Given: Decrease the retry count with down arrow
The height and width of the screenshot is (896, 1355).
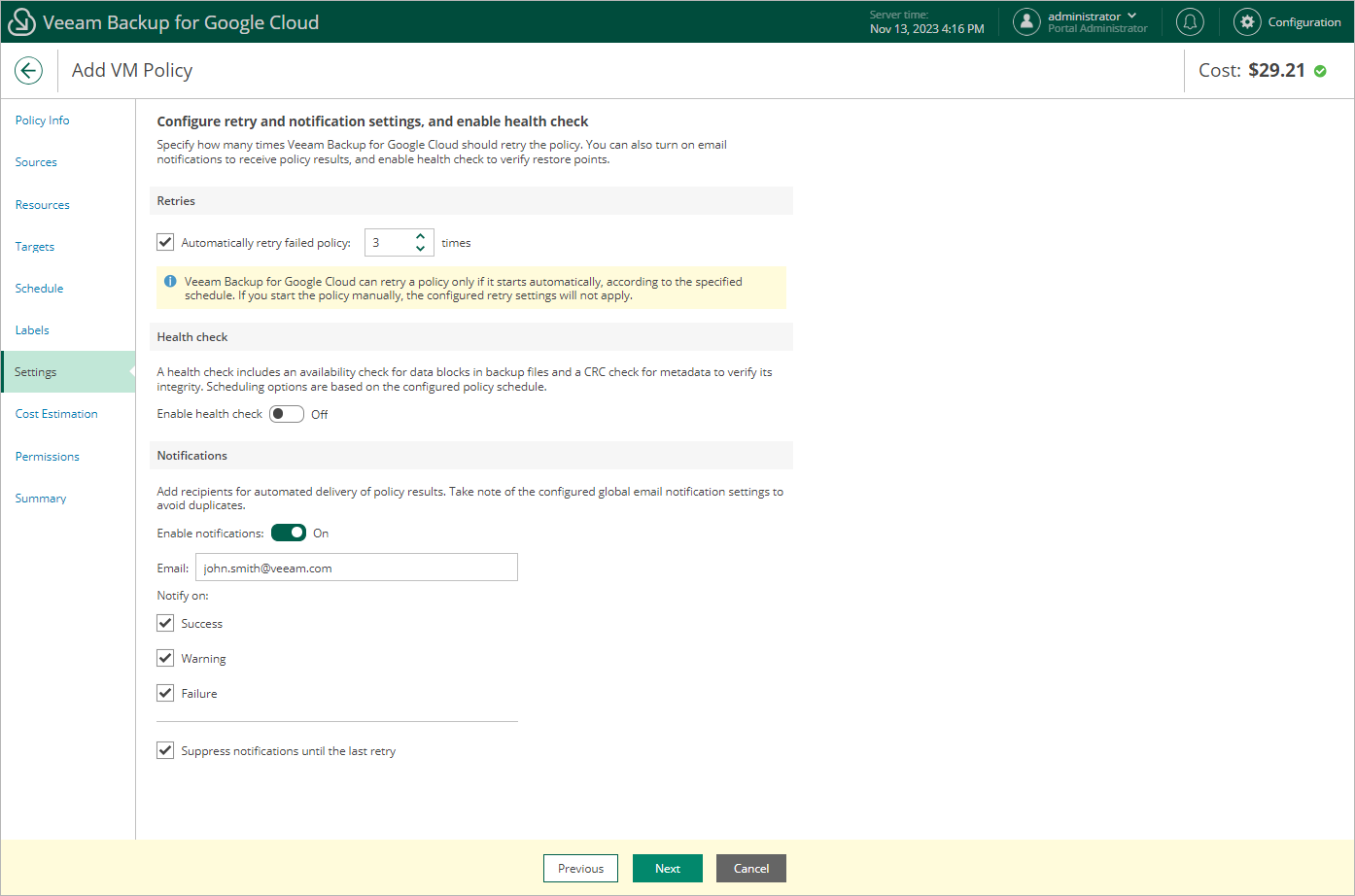Looking at the screenshot, I should [x=420, y=249].
